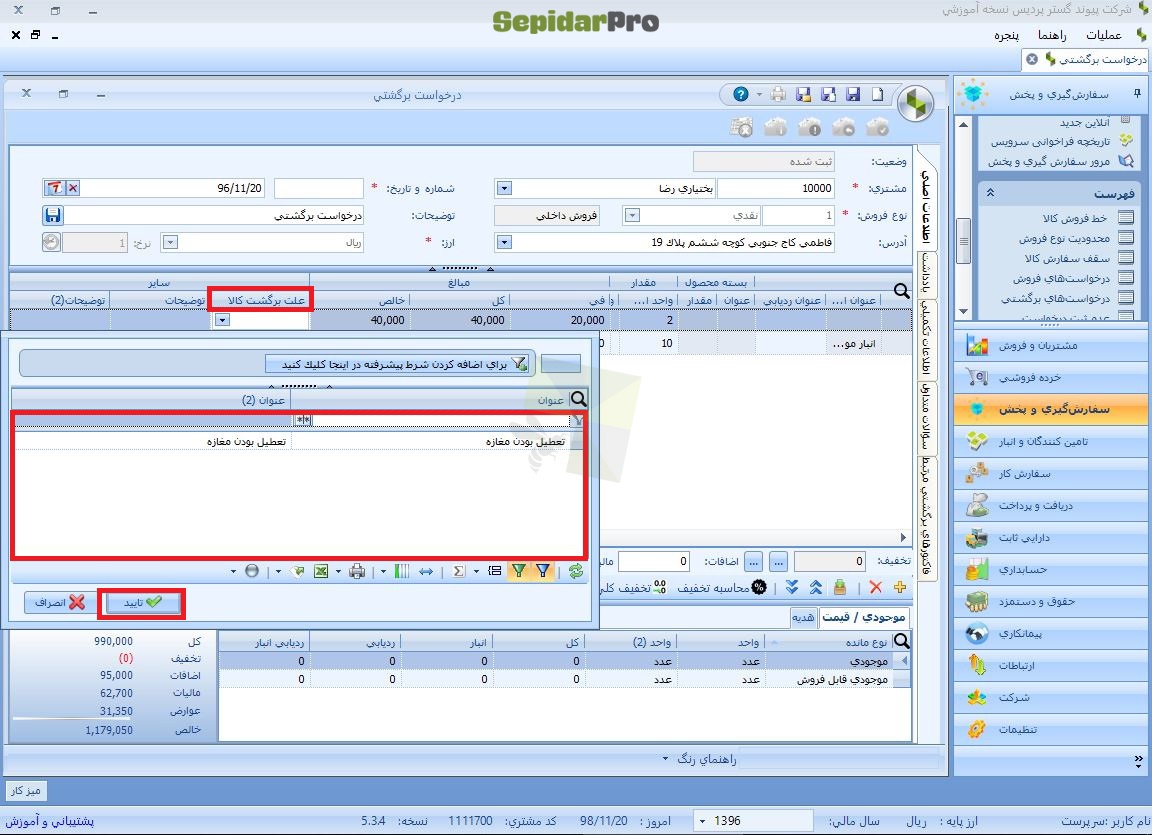
Task: Click the save-and-new floppy icon
Action: pyautogui.click(x=828, y=94)
